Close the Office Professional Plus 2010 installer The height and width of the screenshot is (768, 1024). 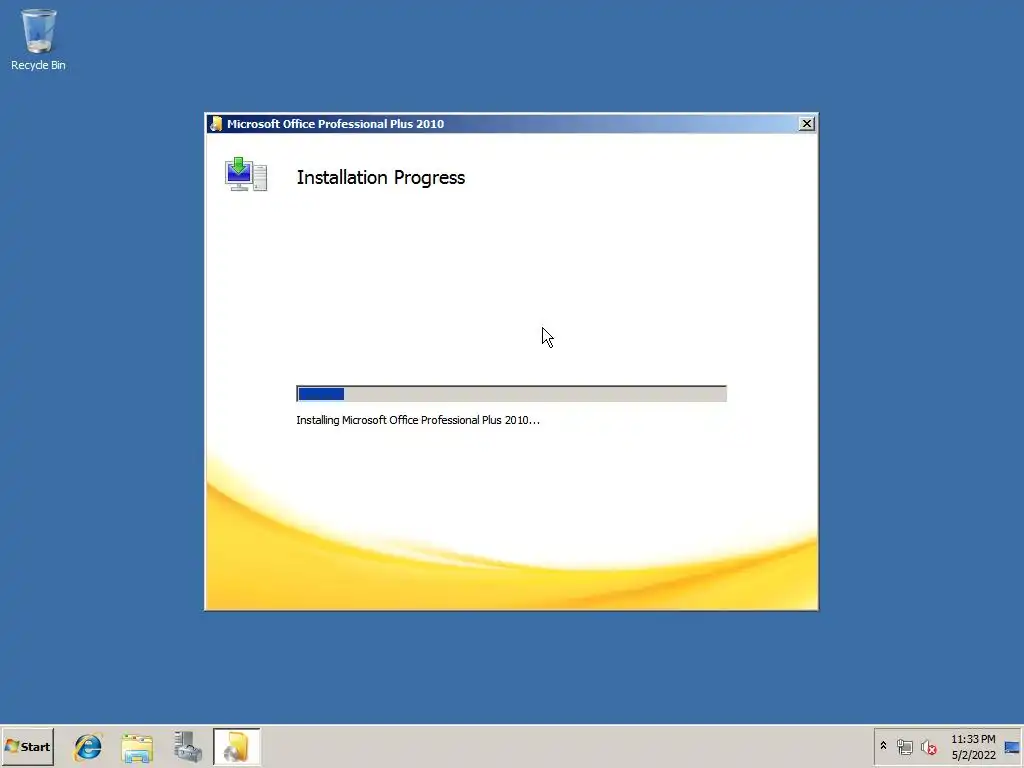click(807, 123)
